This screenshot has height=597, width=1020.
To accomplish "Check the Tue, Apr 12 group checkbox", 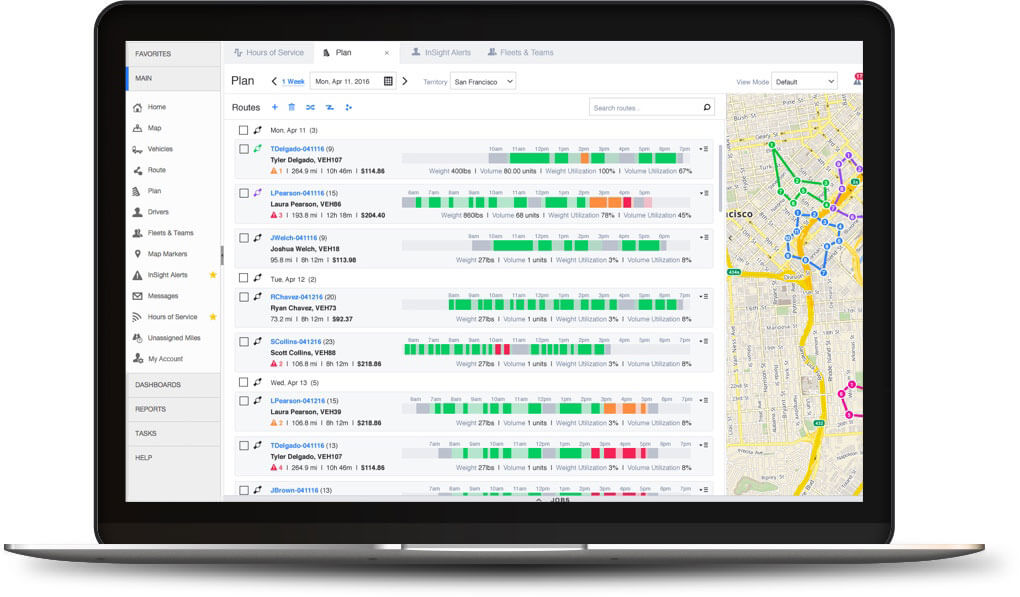I will [243, 278].
